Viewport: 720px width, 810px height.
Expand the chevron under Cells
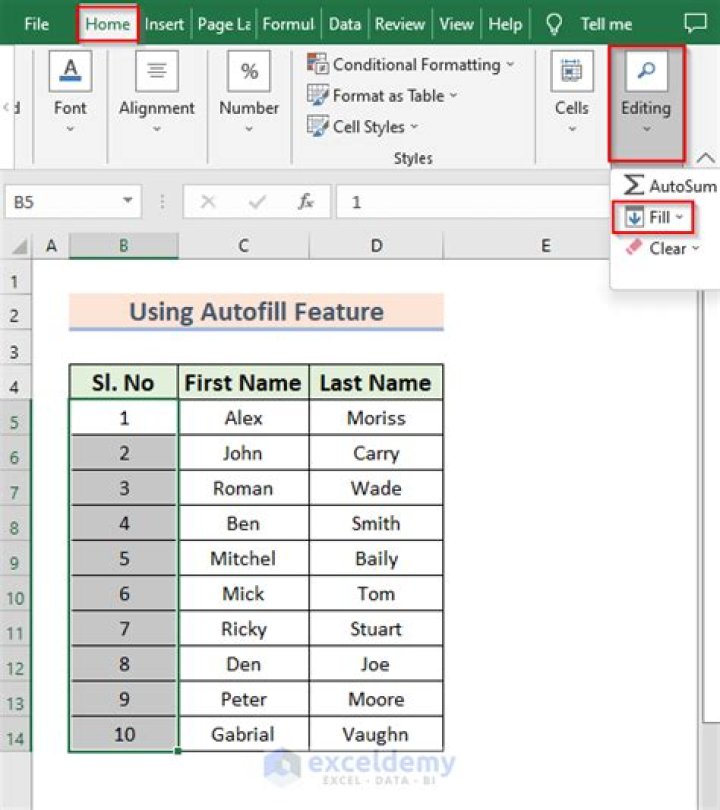[572, 129]
